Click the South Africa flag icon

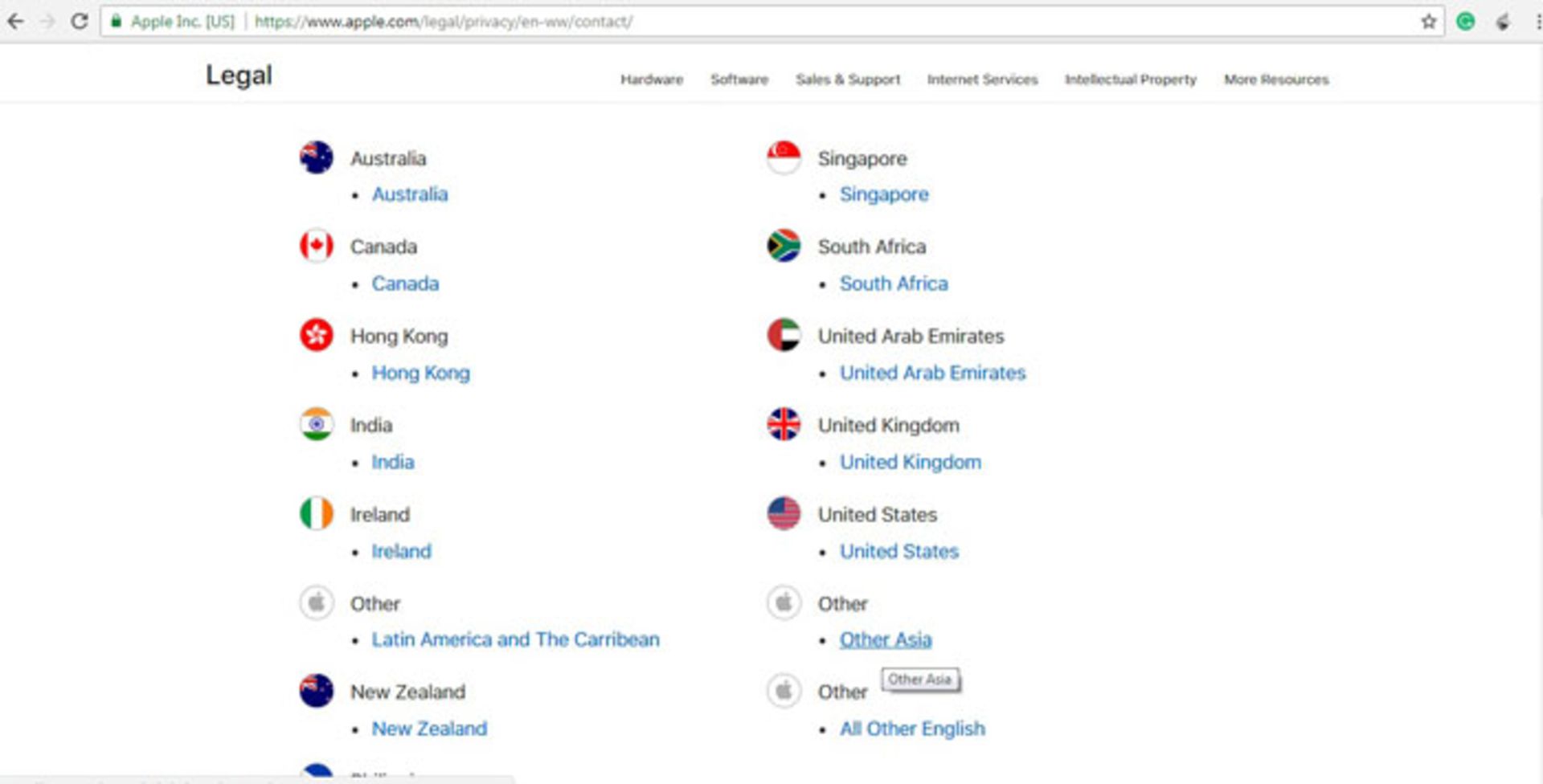784,246
